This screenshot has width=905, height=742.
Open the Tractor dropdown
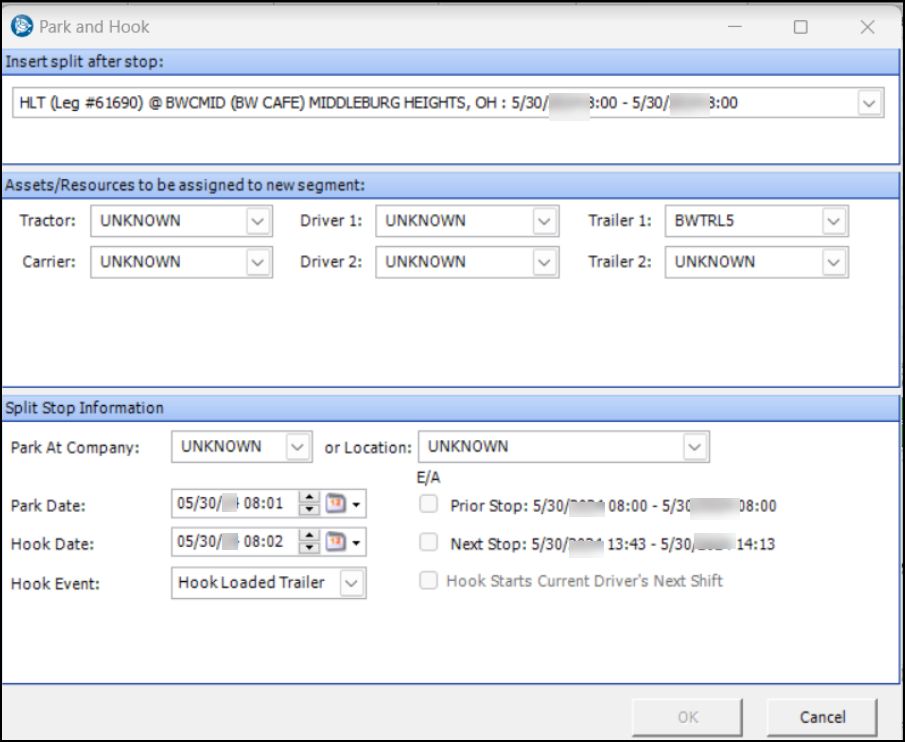257,221
